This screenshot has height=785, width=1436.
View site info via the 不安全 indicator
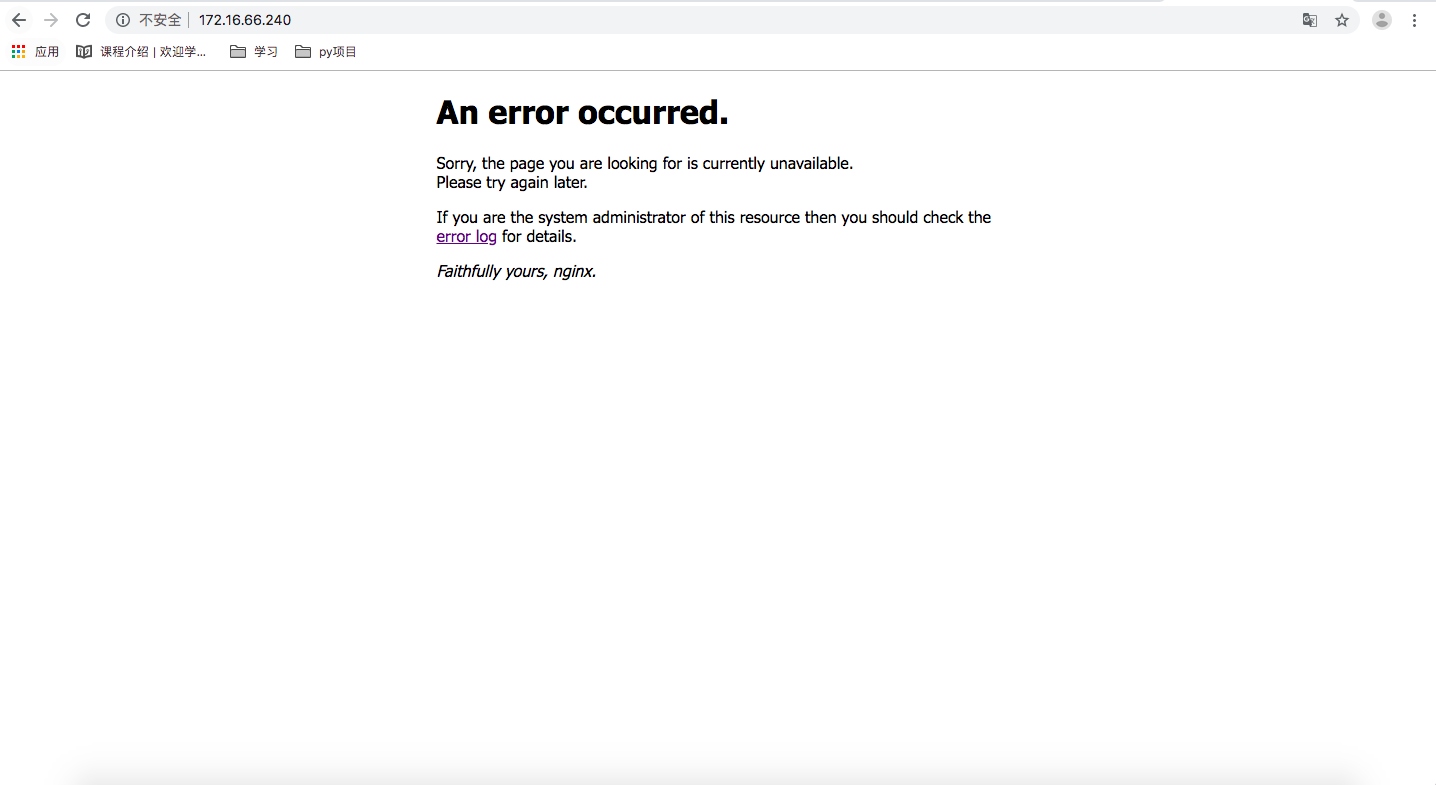(149, 20)
